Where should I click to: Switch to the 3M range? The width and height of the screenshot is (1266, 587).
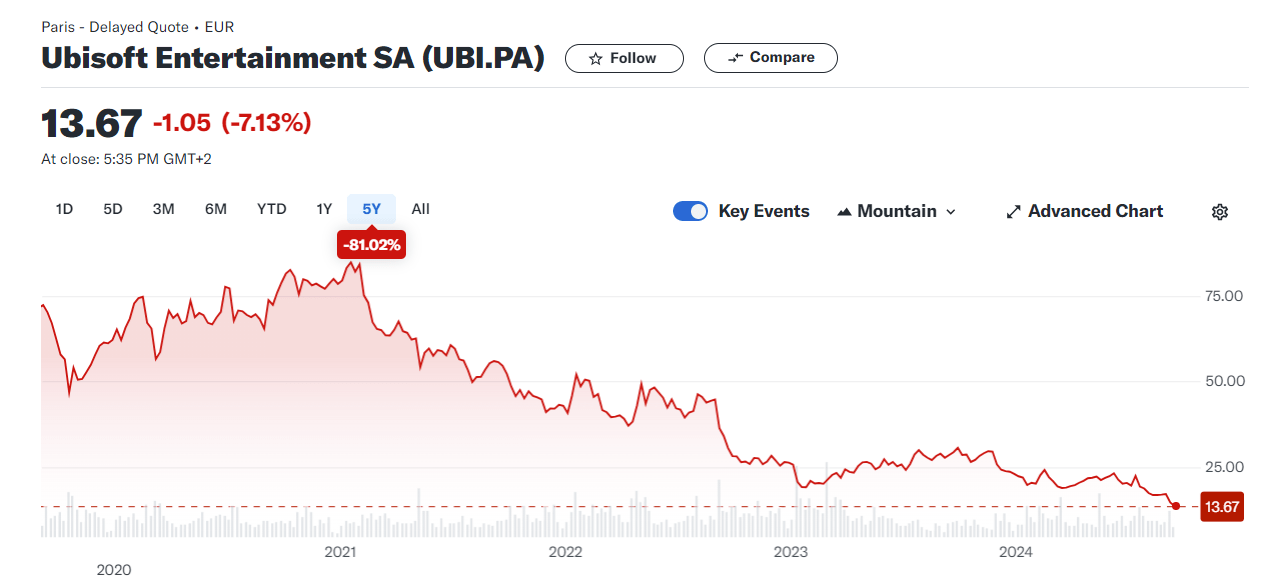click(x=163, y=209)
